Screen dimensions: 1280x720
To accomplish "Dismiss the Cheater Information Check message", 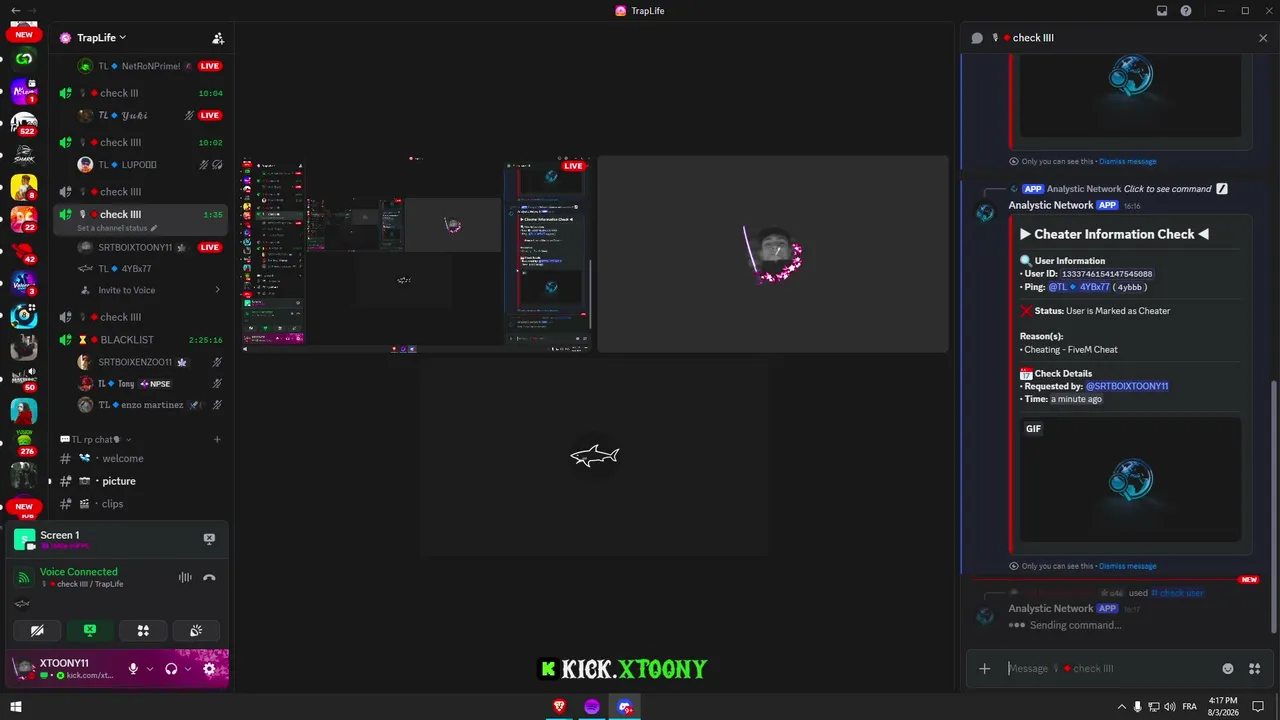I will [1127, 566].
